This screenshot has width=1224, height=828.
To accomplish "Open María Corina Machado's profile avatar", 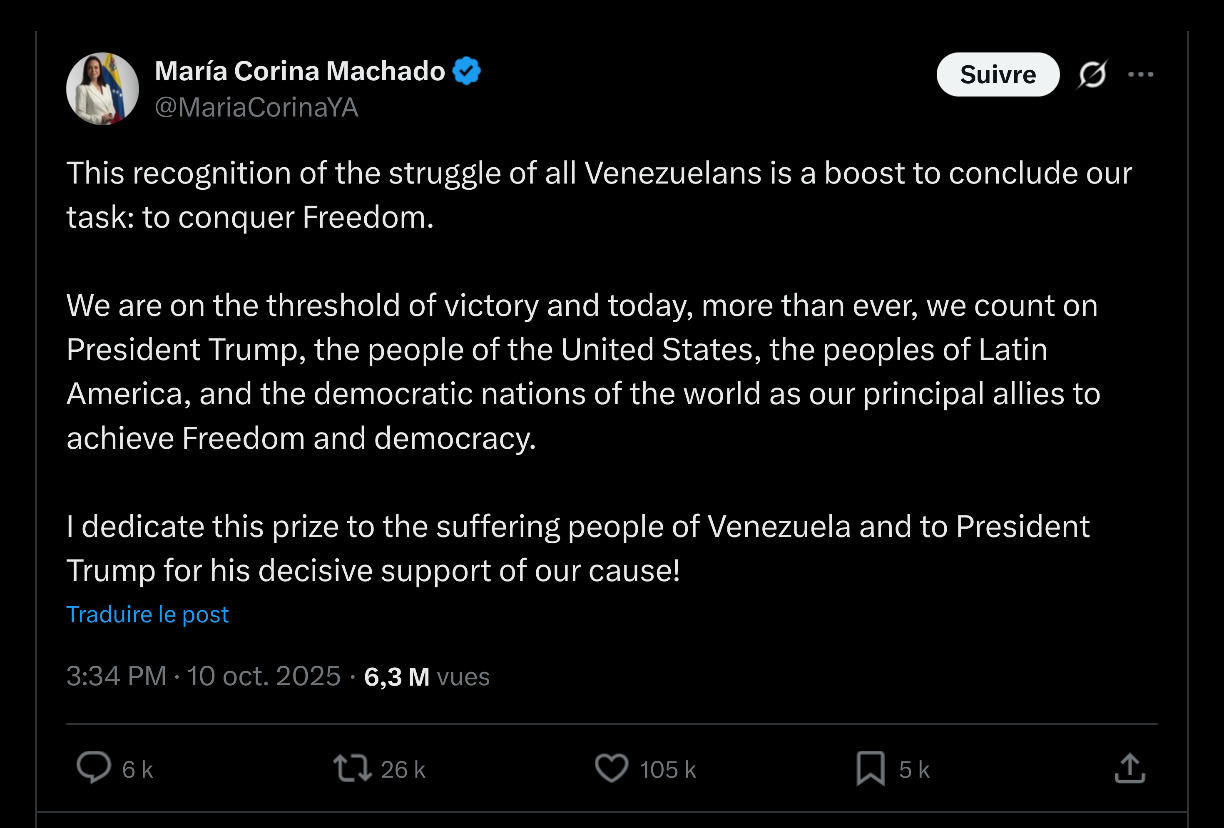I will [x=102, y=89].
